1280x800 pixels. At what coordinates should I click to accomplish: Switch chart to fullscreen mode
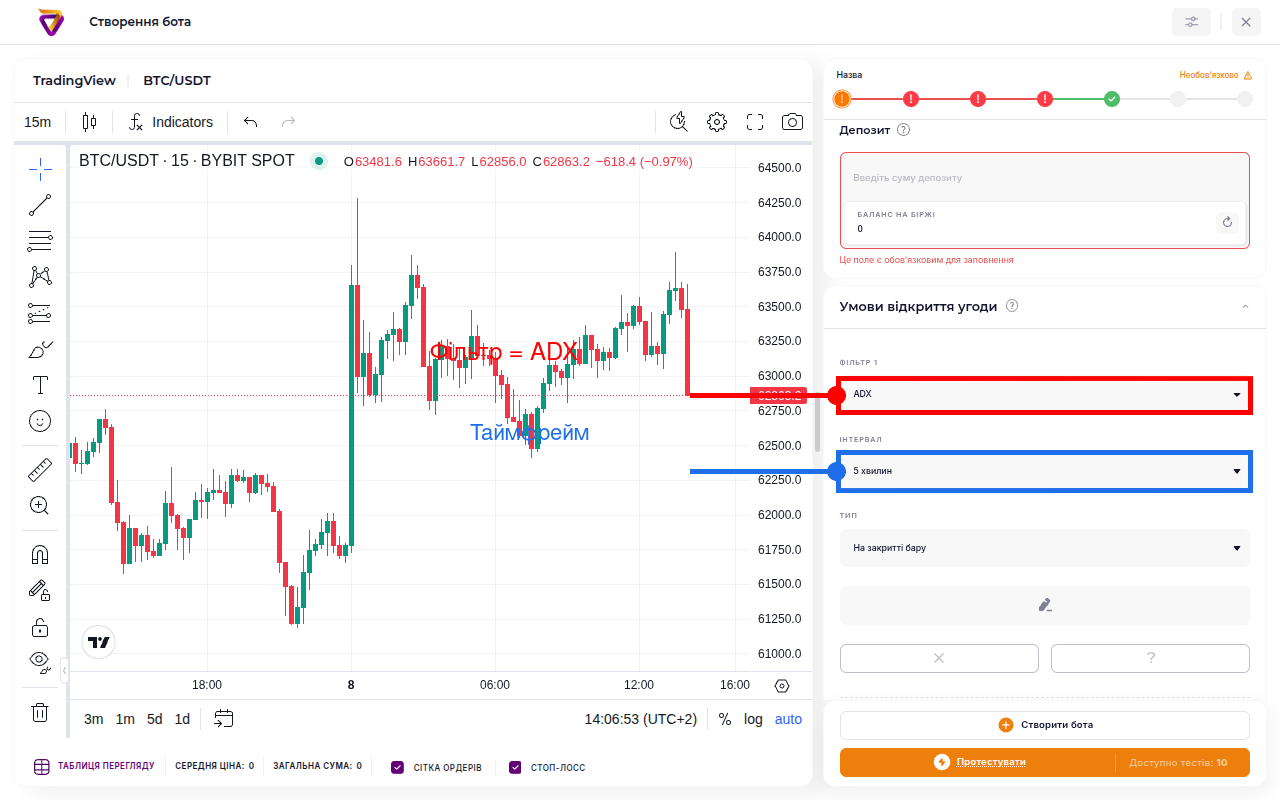pos(755,122)
